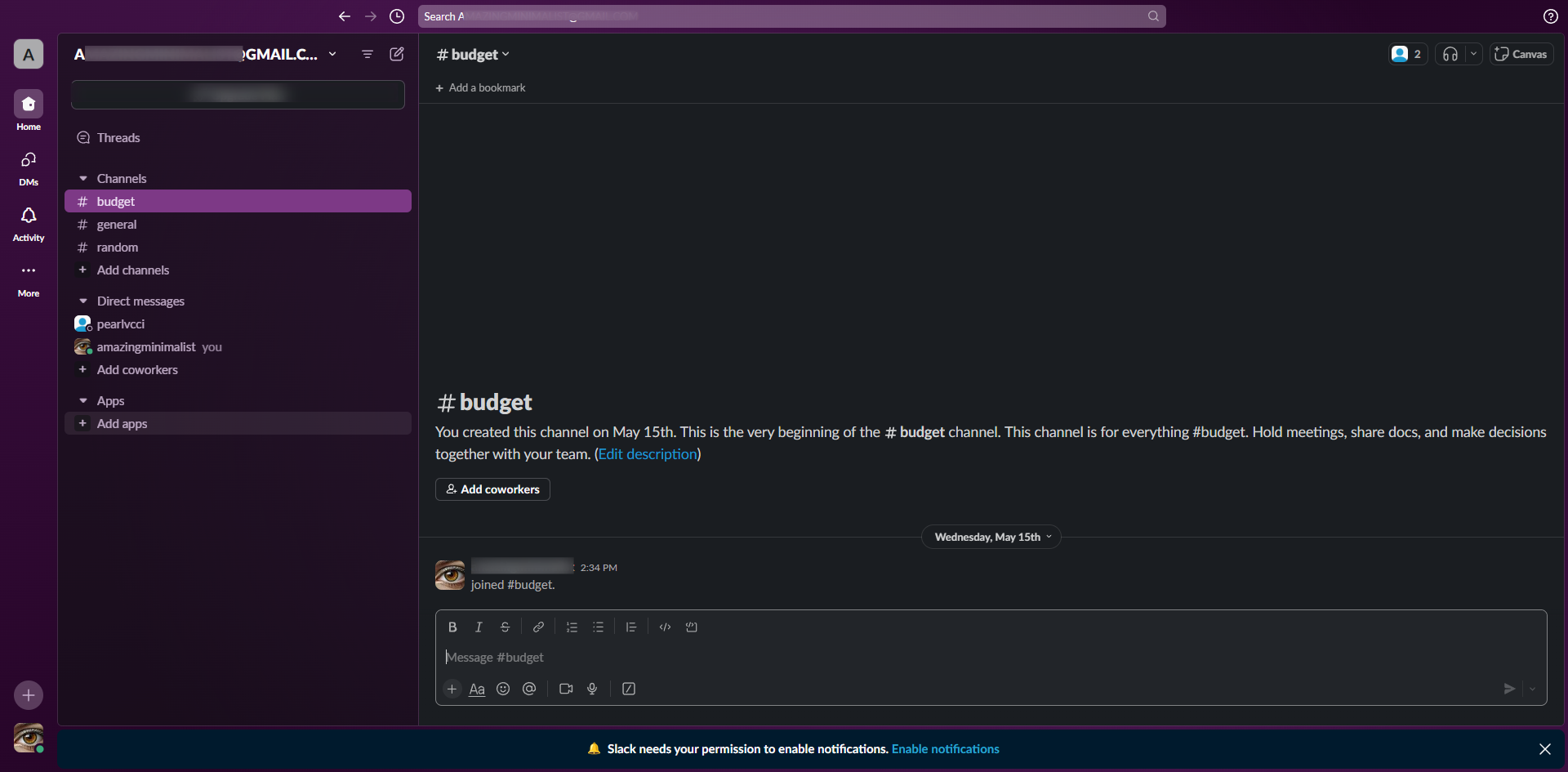Select the budget channel

point(238,201)
